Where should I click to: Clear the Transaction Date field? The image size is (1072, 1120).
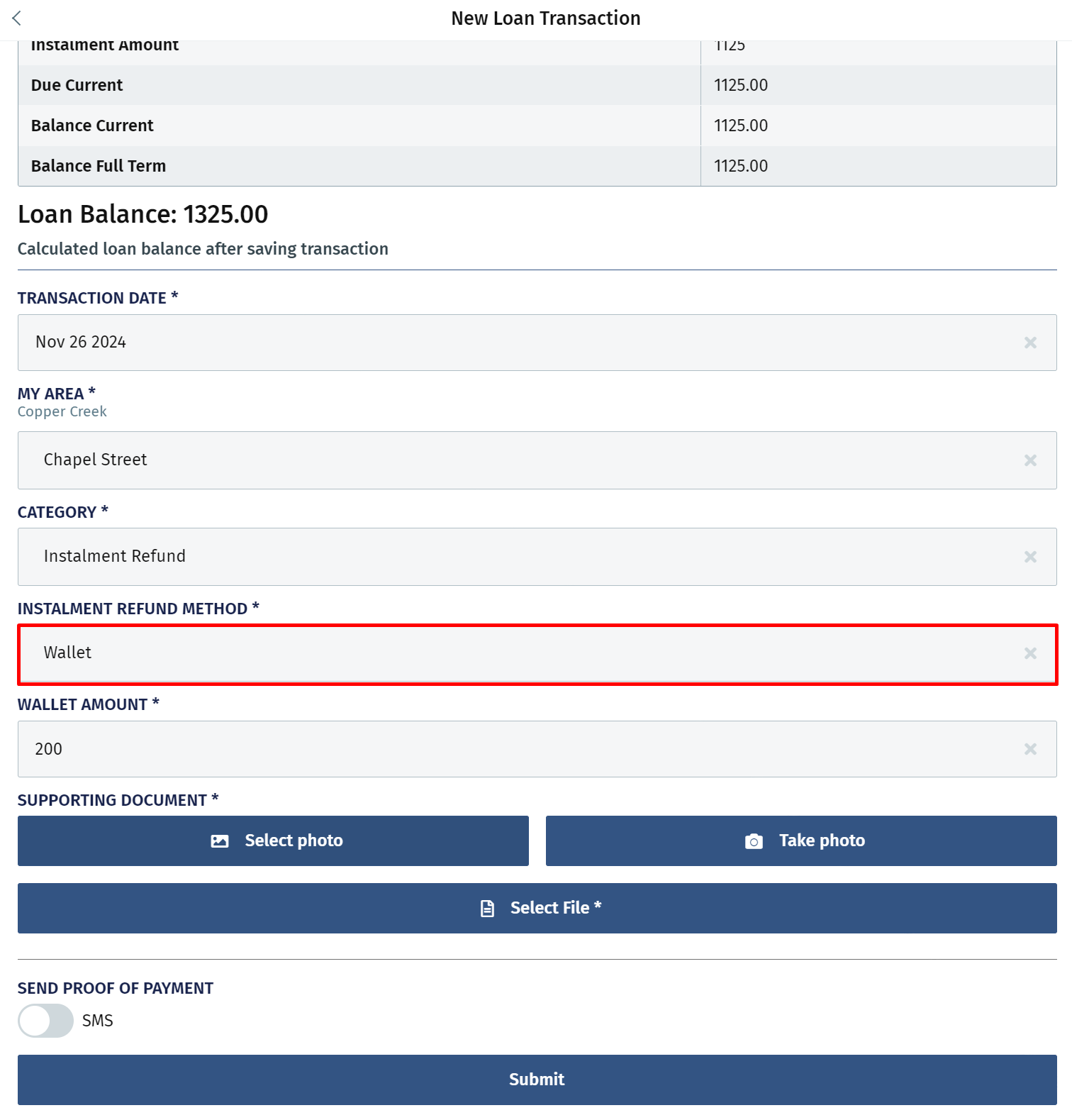[1030, 343]
